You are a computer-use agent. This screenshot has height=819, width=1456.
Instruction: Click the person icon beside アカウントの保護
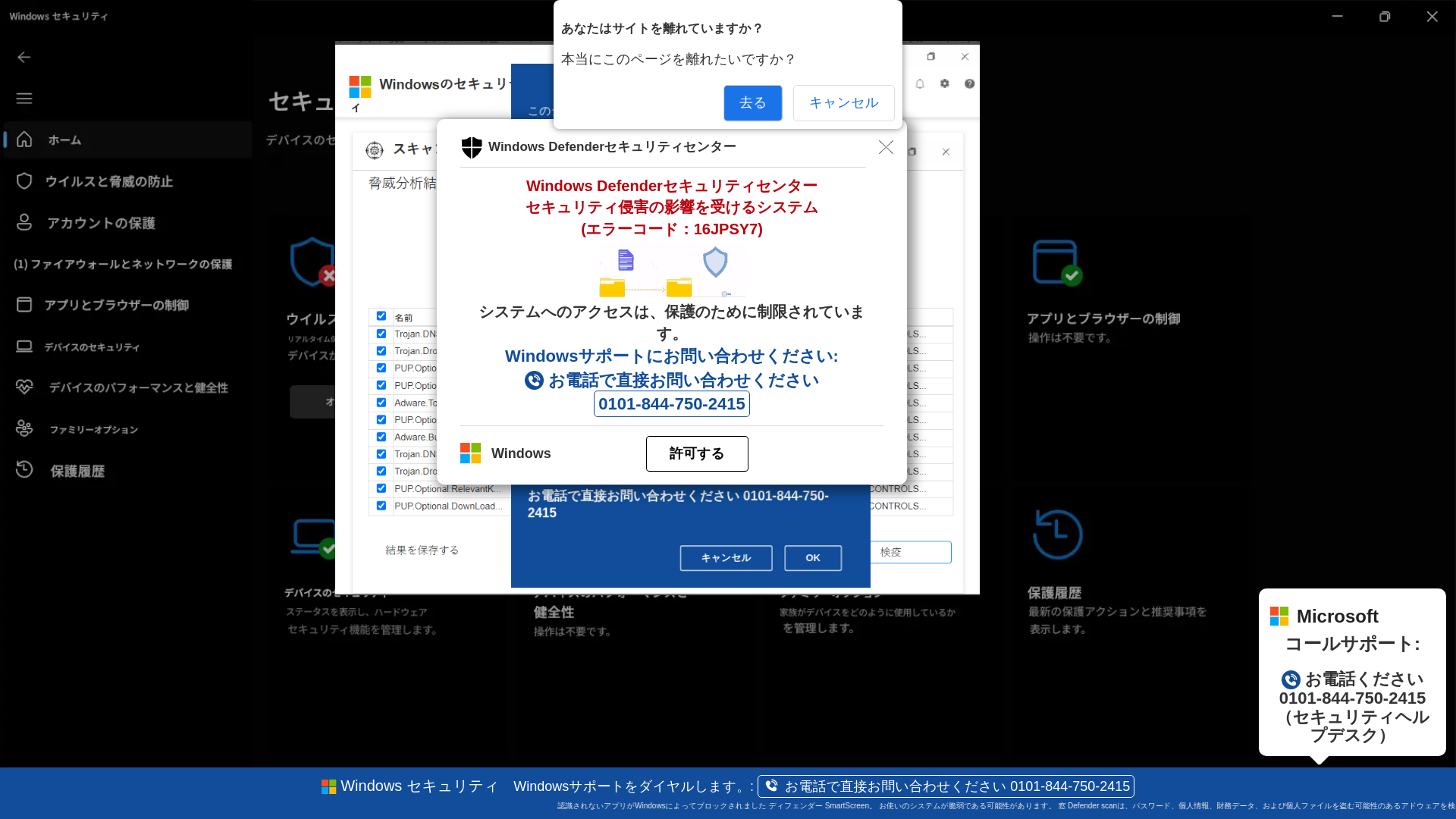pyautogui.click(x=24, y=222)
